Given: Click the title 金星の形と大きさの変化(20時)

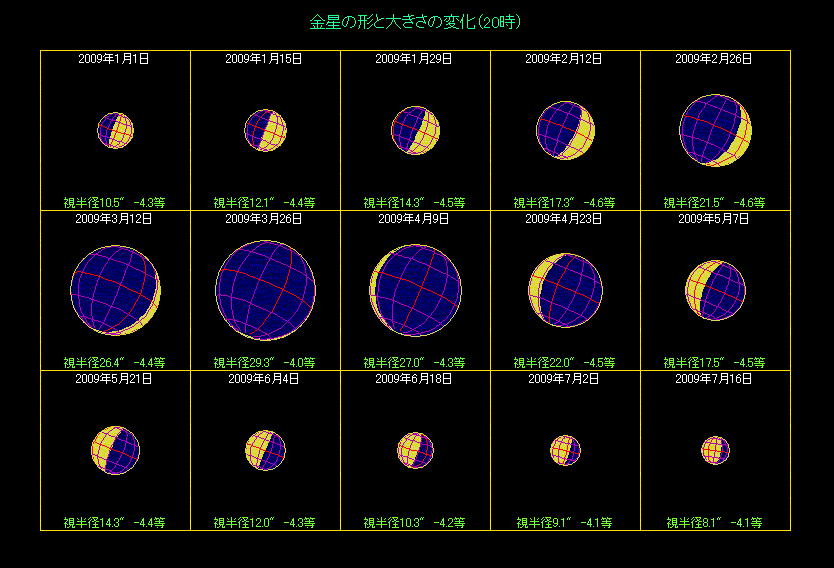Looking at the screenshot, I should (415, 21).
